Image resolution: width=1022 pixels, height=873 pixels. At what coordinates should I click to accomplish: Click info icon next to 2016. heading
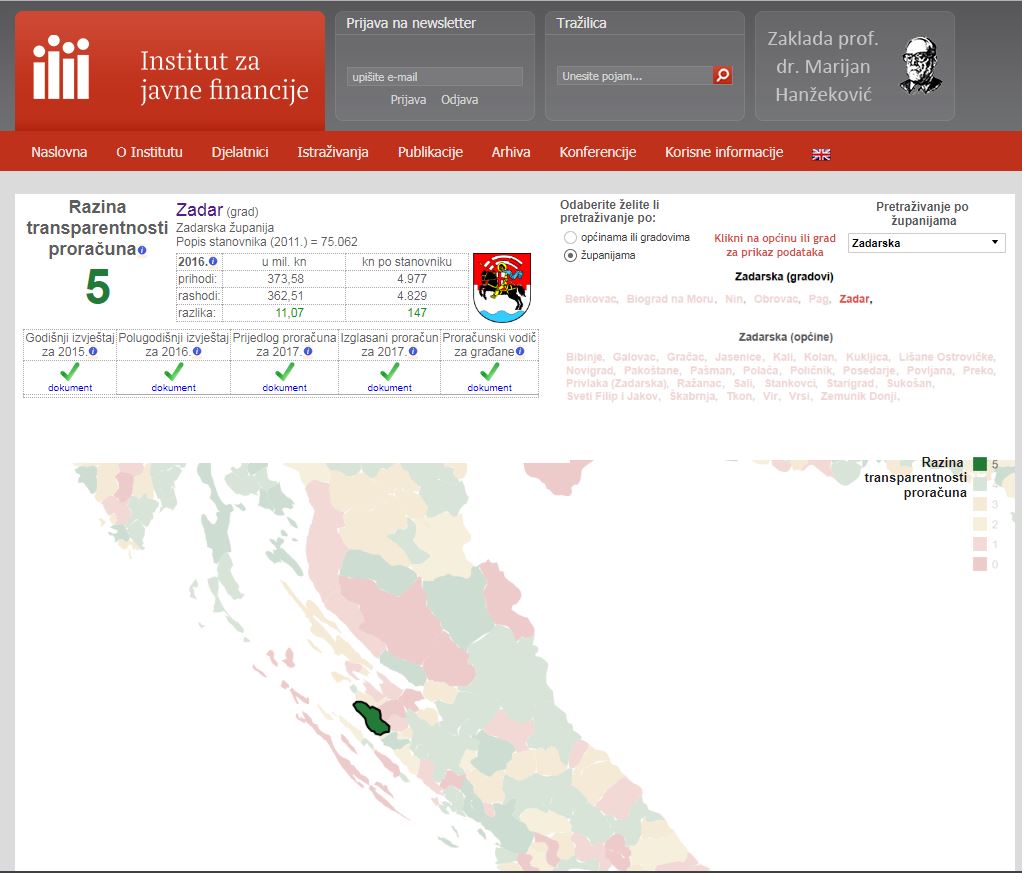(213, 262)
